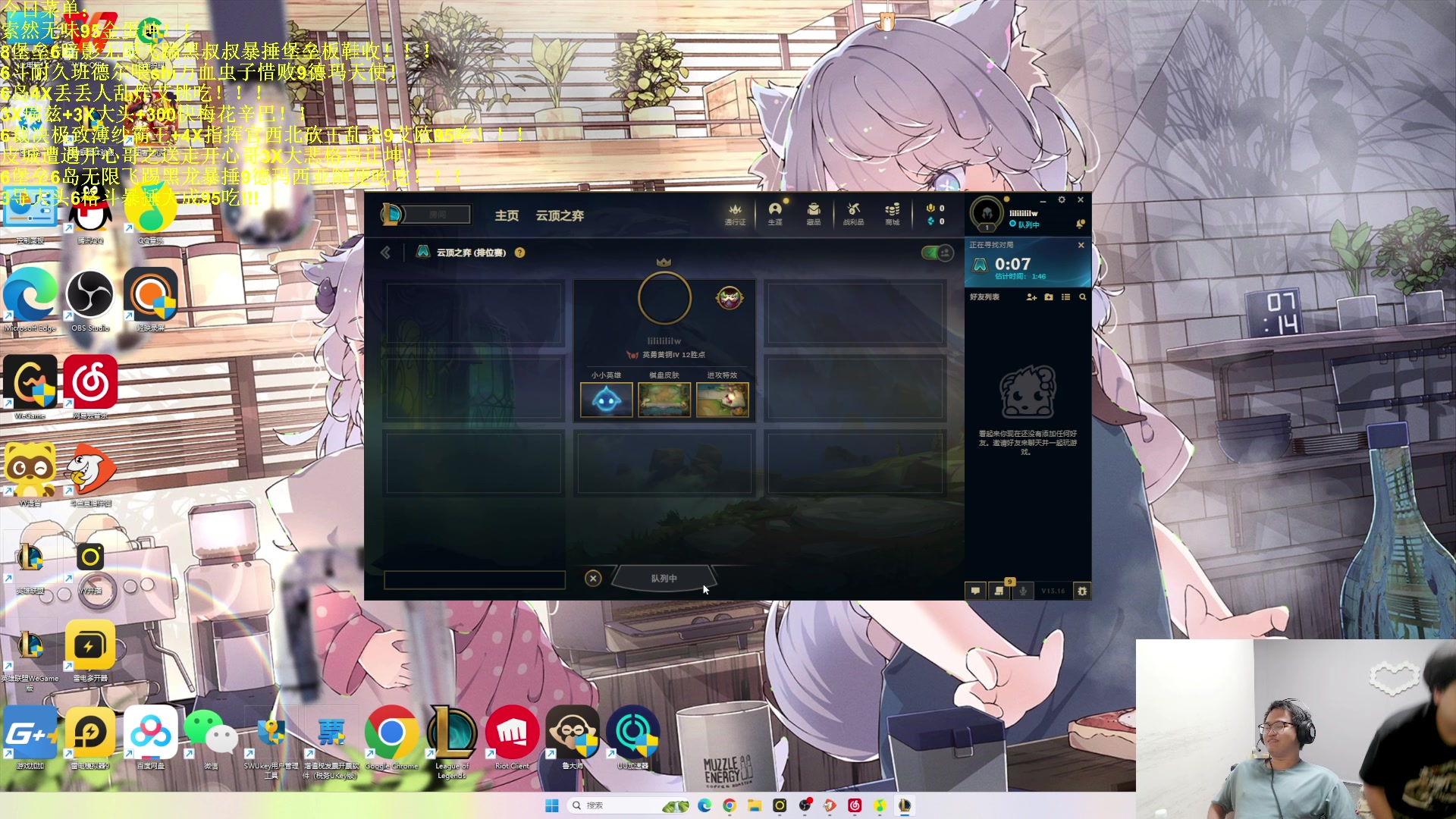Open the 网易云音乐 desktop shortcut

[x=90, y=387]
